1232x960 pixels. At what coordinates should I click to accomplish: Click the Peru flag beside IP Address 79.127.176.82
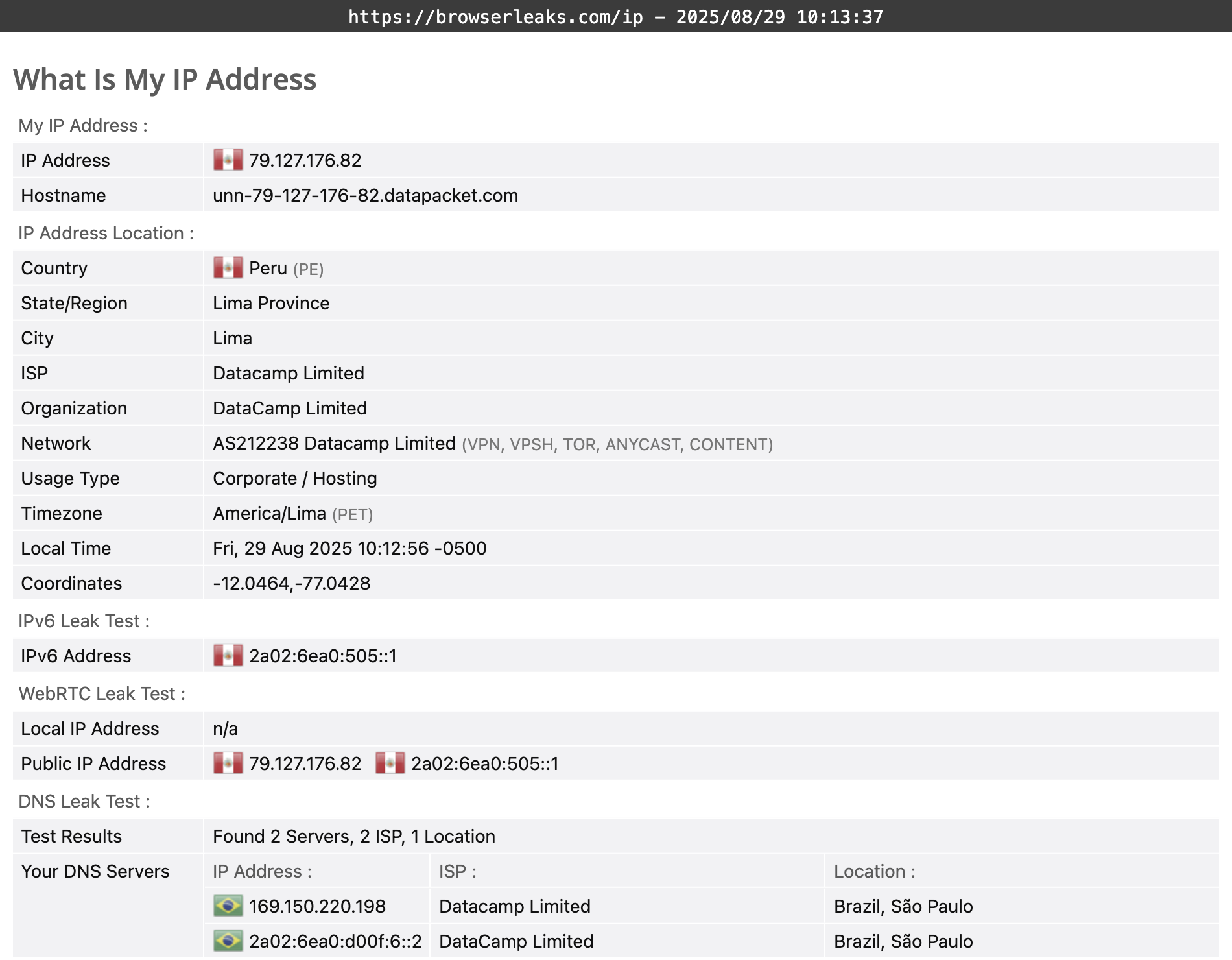point(228,160)
